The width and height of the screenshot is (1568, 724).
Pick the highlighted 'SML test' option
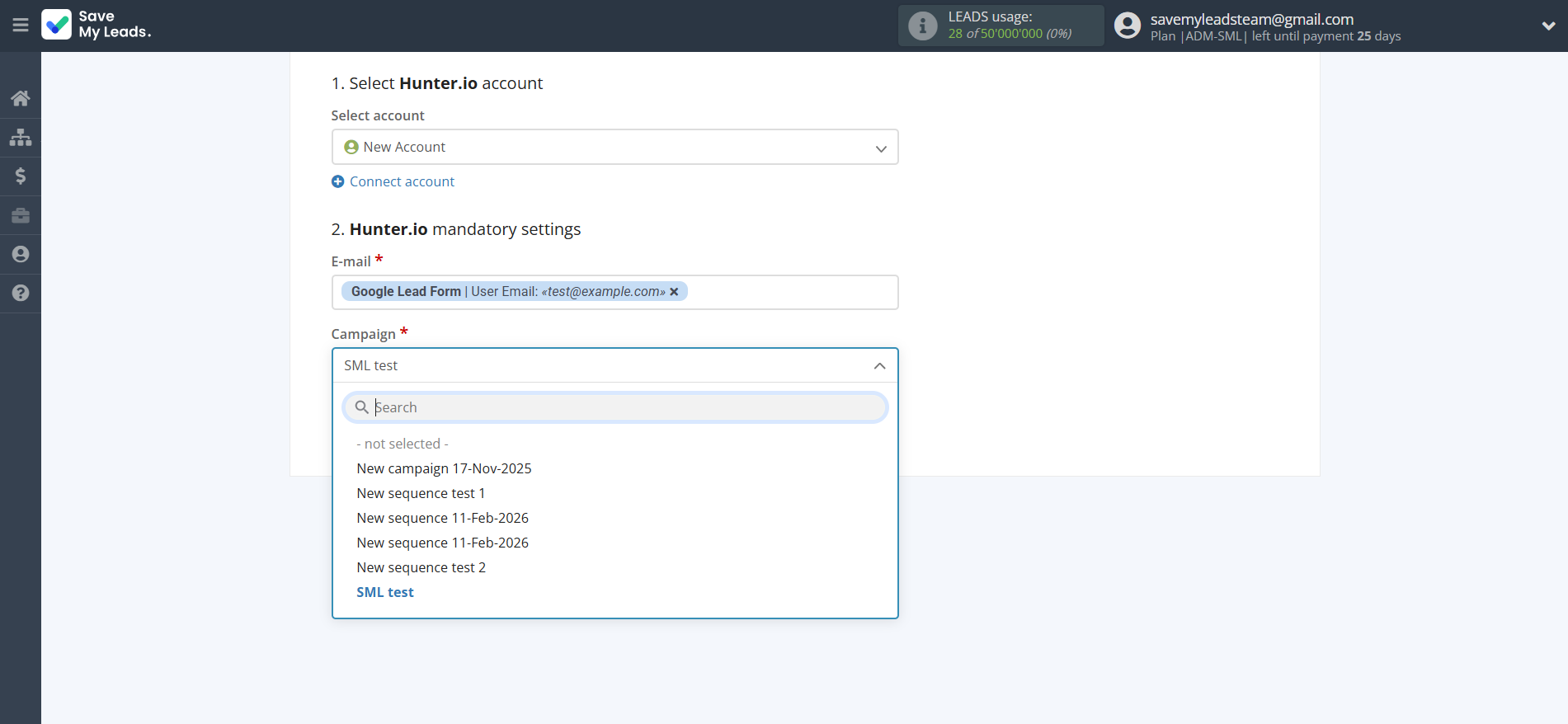point(385,592)
